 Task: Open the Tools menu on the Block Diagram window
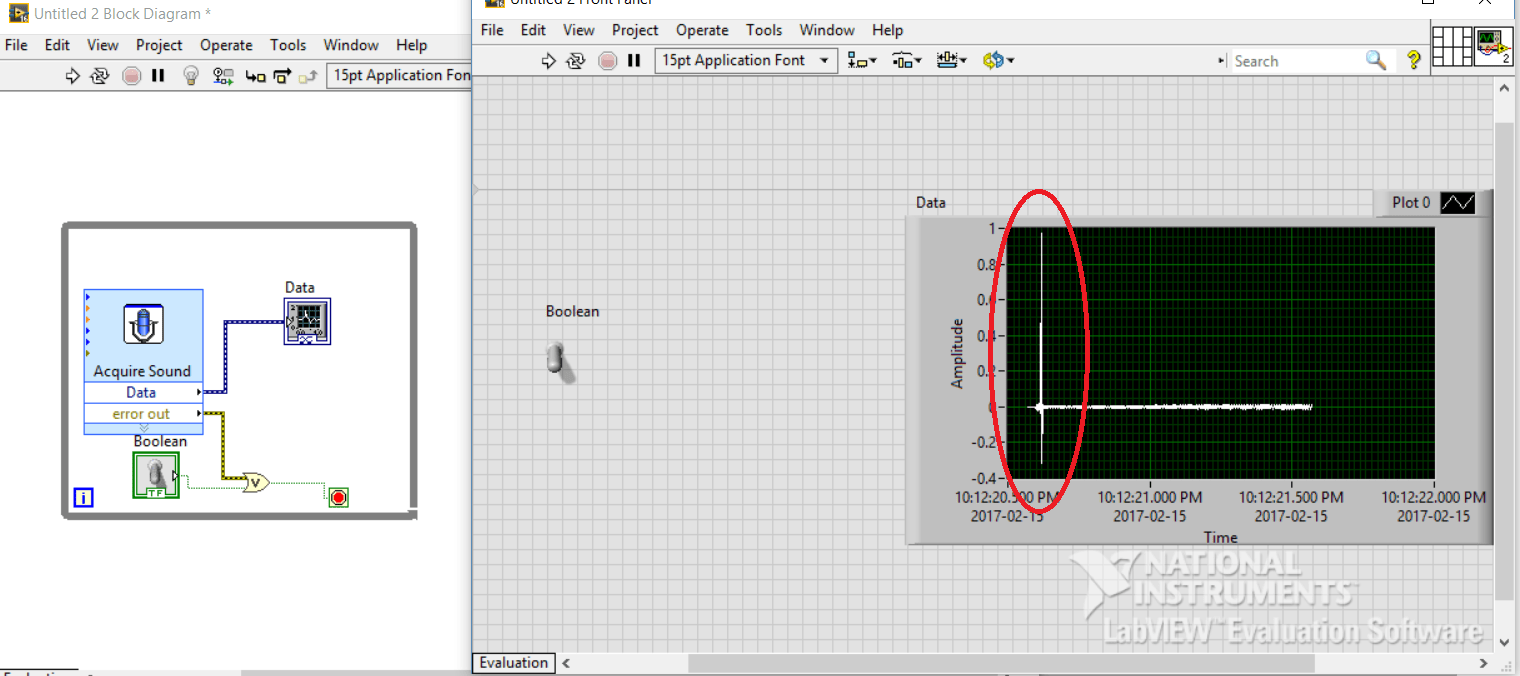coord(288,45)
